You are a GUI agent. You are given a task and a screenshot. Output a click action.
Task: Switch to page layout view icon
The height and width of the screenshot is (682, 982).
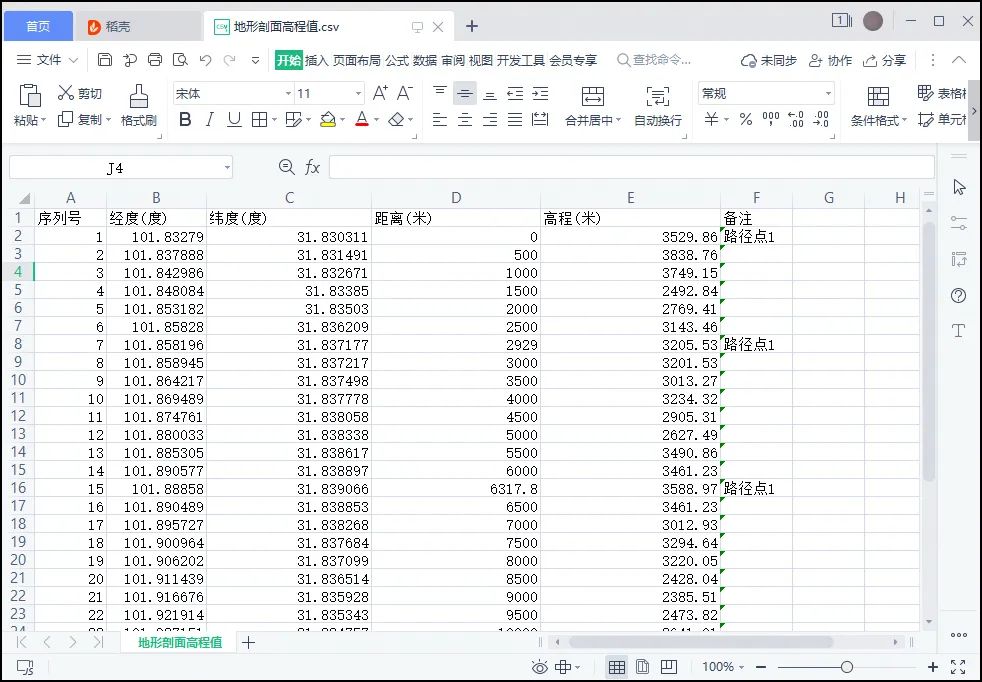coord(642,667)
